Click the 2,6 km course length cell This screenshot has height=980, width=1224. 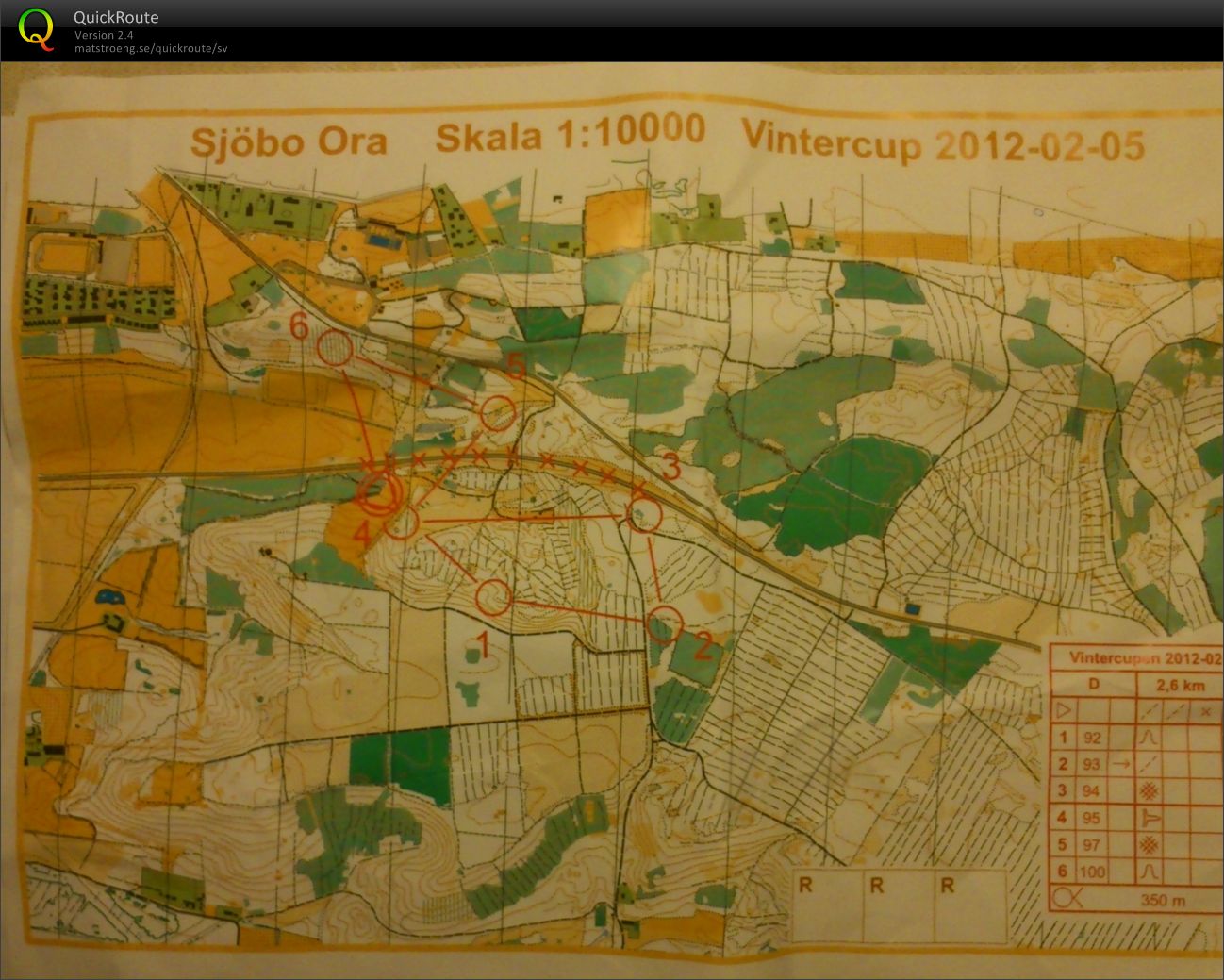[1179, 685]
